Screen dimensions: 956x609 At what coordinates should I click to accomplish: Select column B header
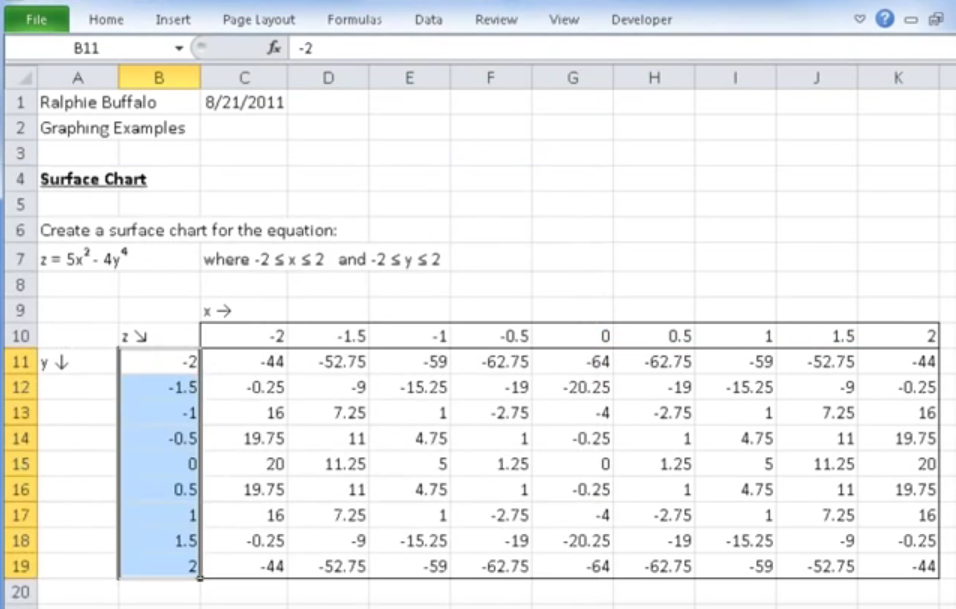[159, 77]
